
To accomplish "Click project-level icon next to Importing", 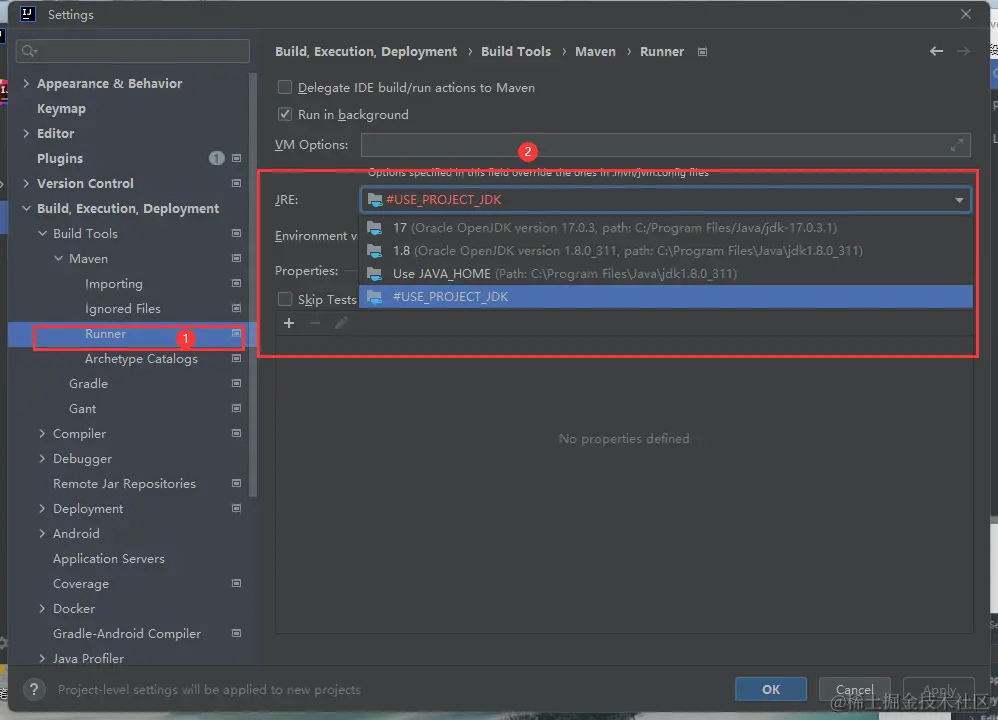I will [x=236, y=283].
